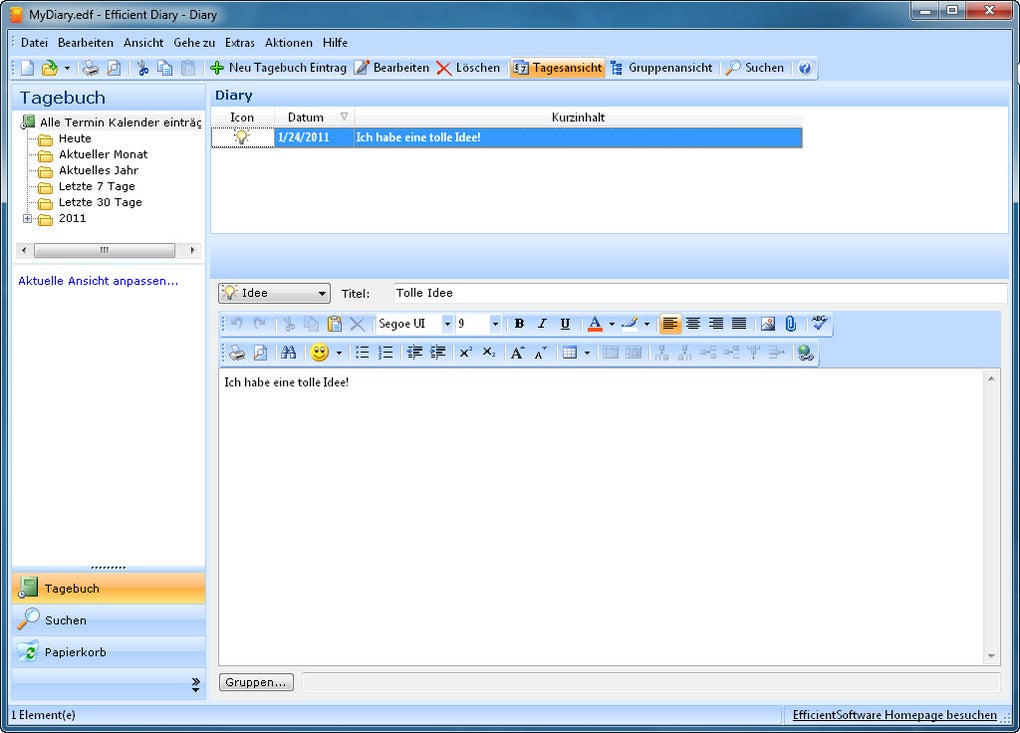Click the paperclip attachment icon
The image size is (1020, 733).
790,324
